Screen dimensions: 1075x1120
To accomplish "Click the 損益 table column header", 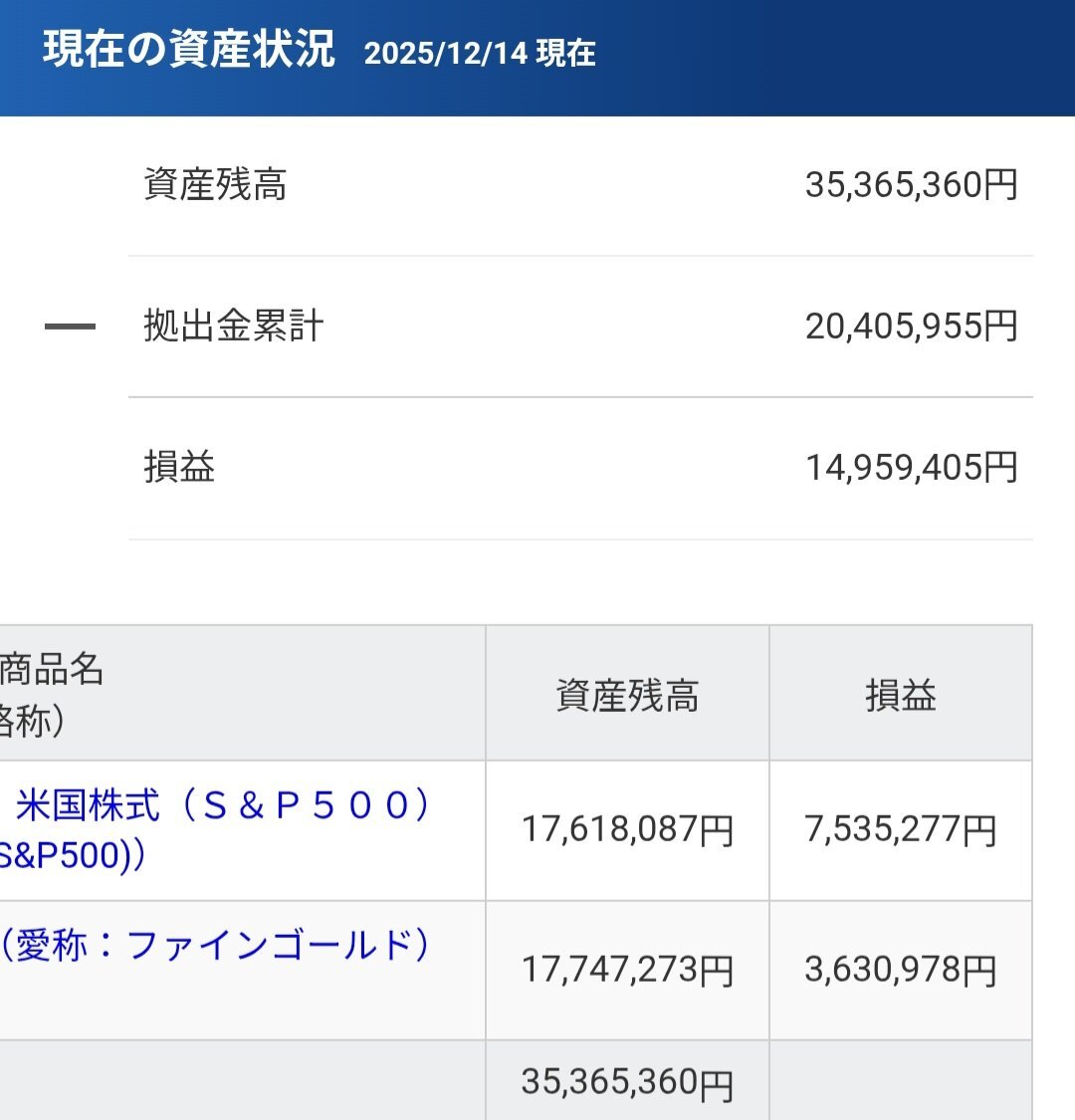I will (901, 696).
